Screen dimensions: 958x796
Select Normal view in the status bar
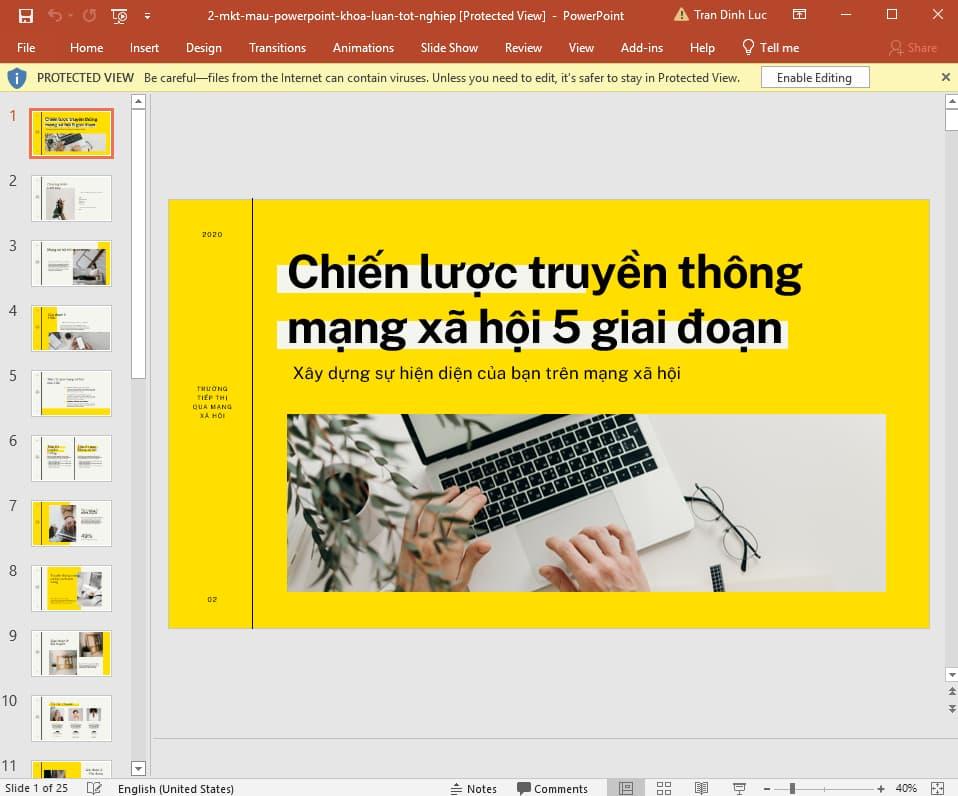pos(626,788)
